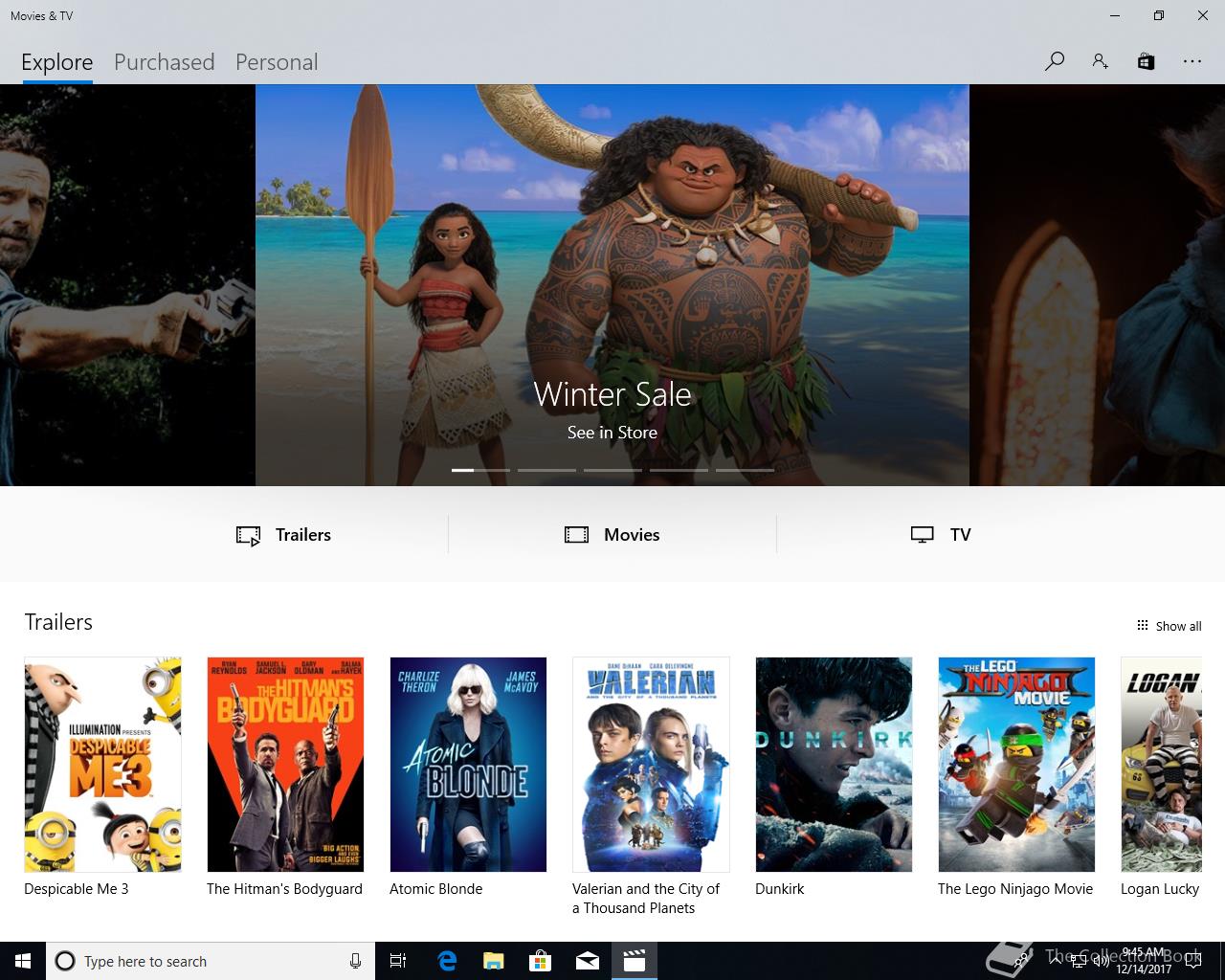1225x980 pixels.
Task: Open Microsoft Store from taskbar
Action: pyautogui.click(x=541, y=961)
